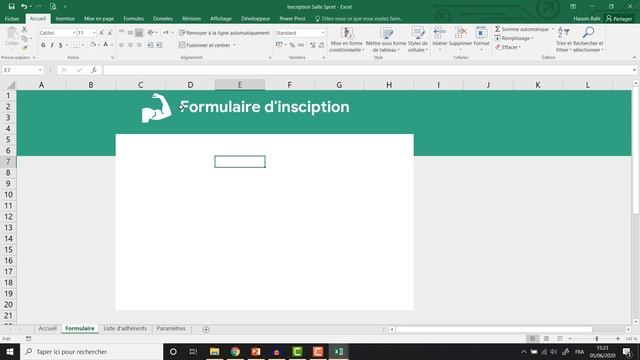This screenshot has height=360, width=640.
Task: Switch to the Développeur tab
Action: (x=256, y=19)
